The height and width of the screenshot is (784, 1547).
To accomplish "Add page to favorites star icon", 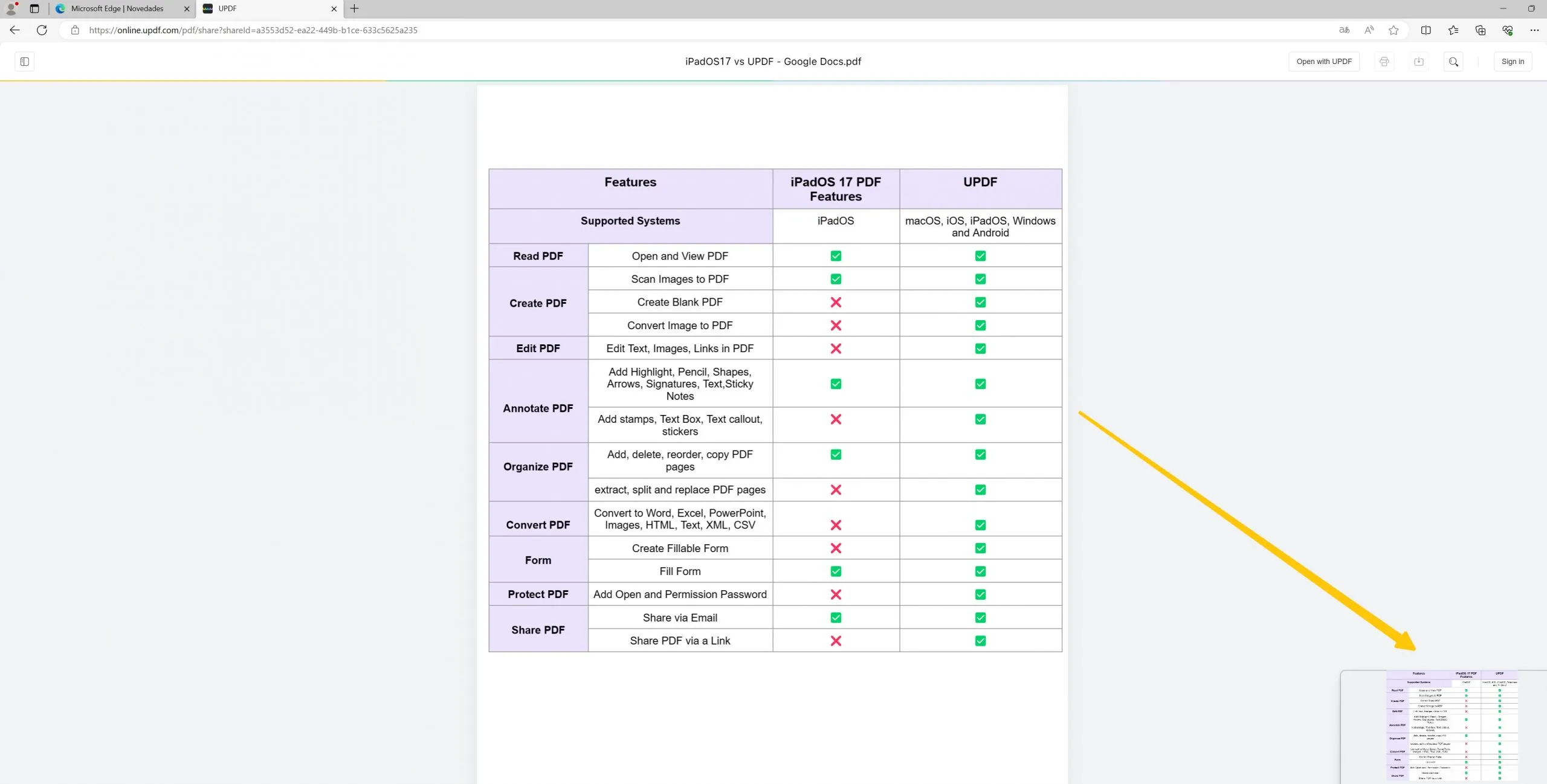I will pos(1394,30).
